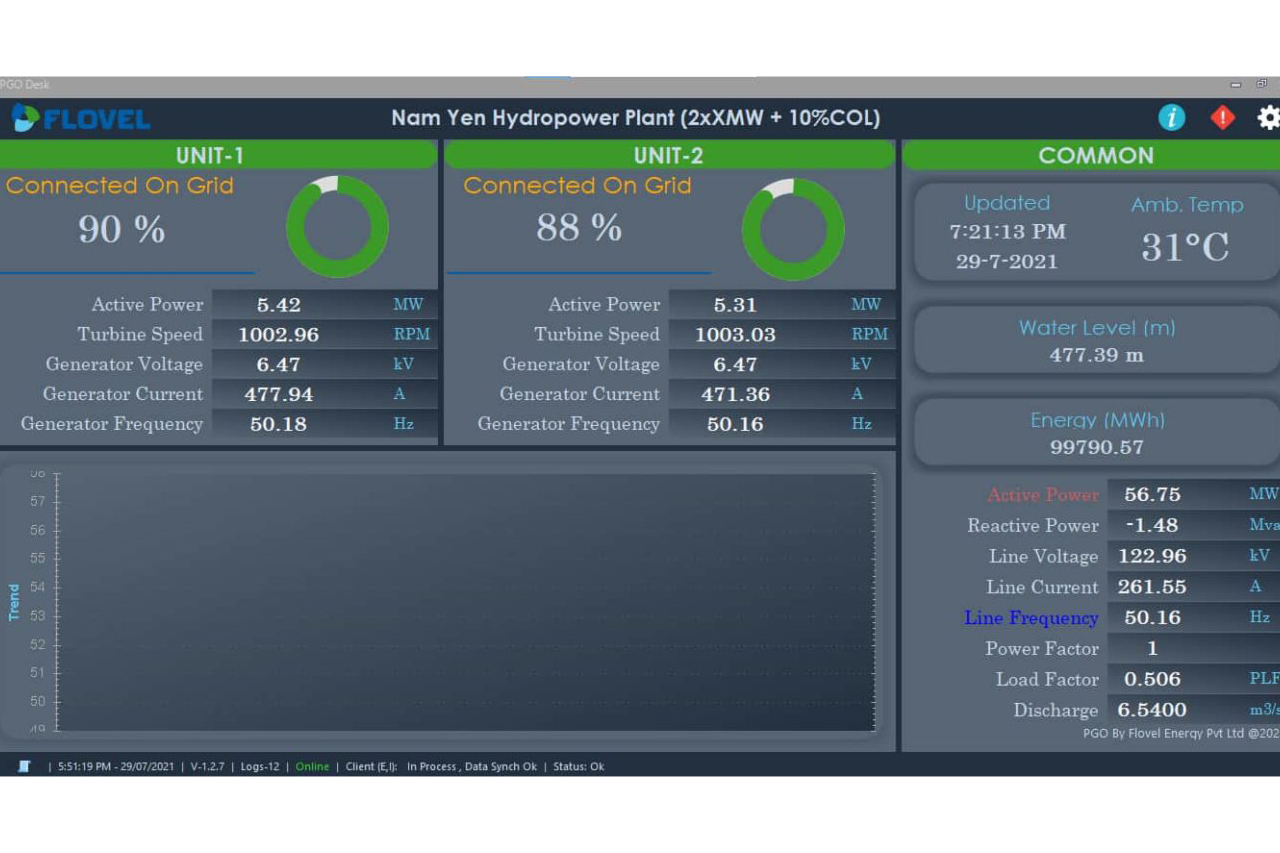The width and height of the screenshot is (1280, 853).
Task: Click the Water Level panel
Action: coord(1096,341)
